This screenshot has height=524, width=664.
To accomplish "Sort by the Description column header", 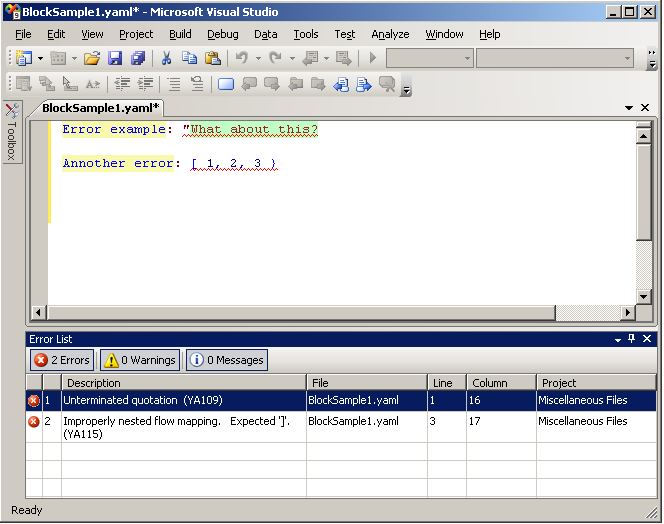I will (184, 383).
